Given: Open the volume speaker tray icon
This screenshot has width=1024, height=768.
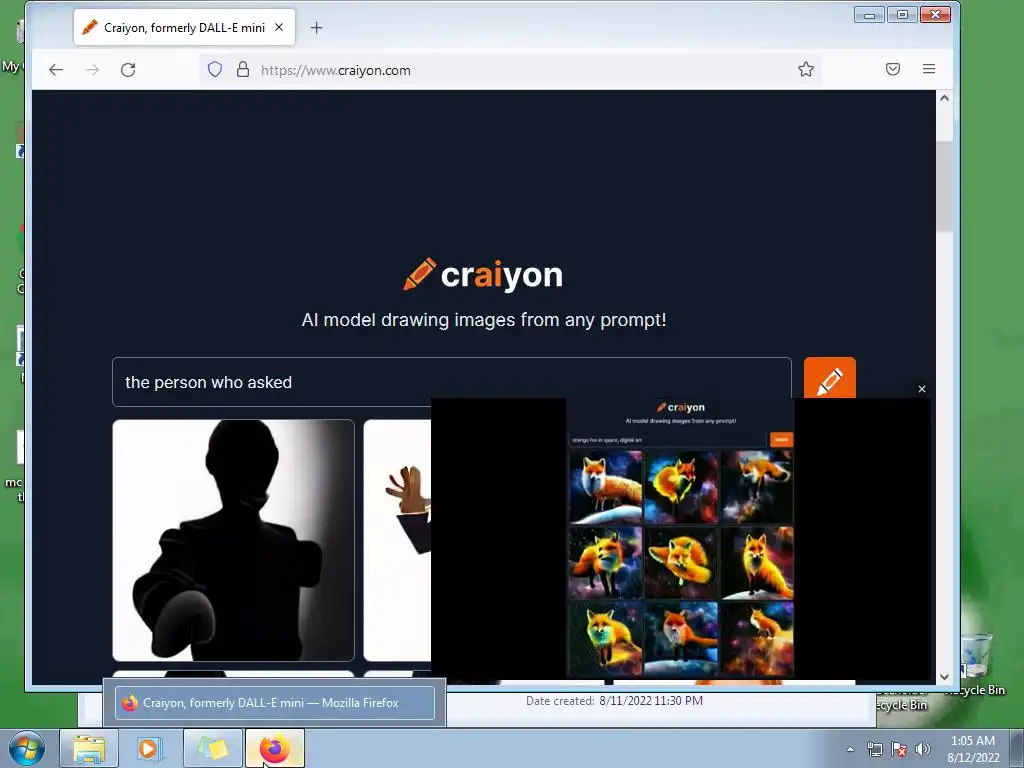Looking at the screenshot, I should (923, 749).
